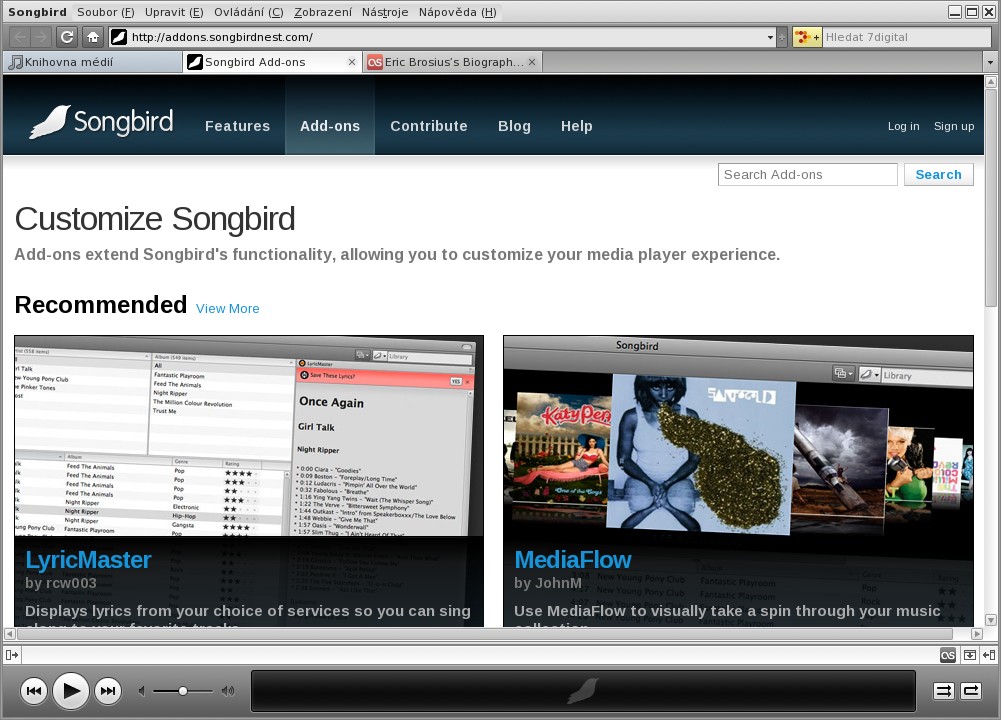The width and height of the screenshot is (1001, 720).
Task: Open the Upravit menu
Action: pyautogui.click(x=174, y=12)
